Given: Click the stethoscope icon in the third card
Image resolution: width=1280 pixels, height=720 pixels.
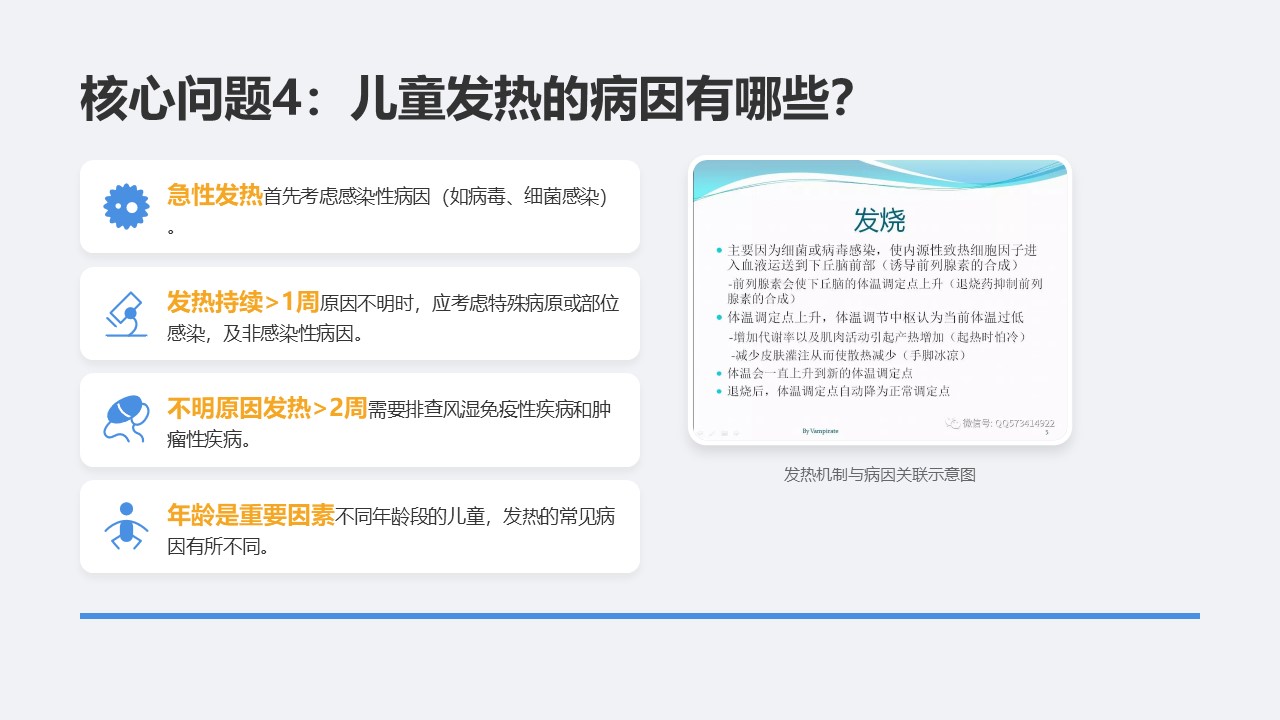Looking at the screenshot, I should (126, 419).
